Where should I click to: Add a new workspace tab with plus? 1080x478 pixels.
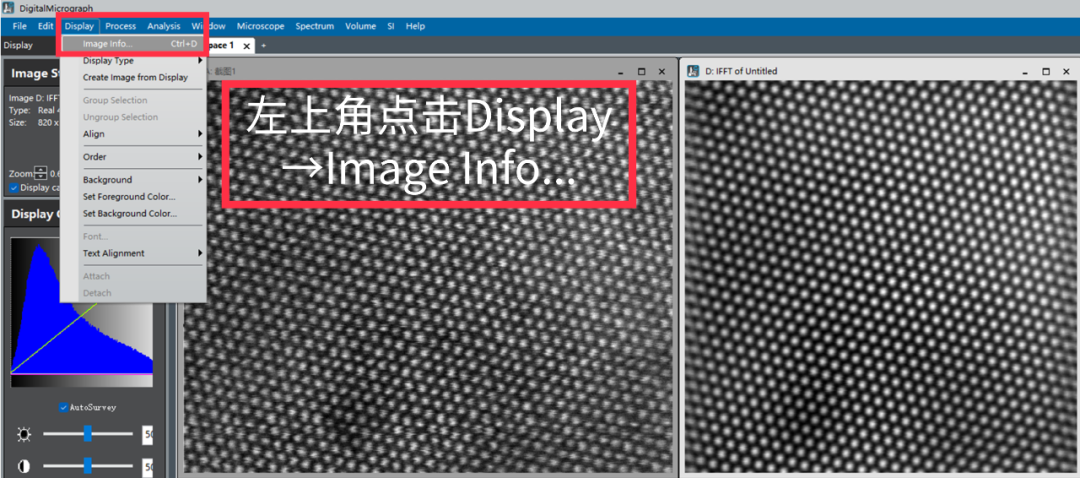(x=262, y=45)
